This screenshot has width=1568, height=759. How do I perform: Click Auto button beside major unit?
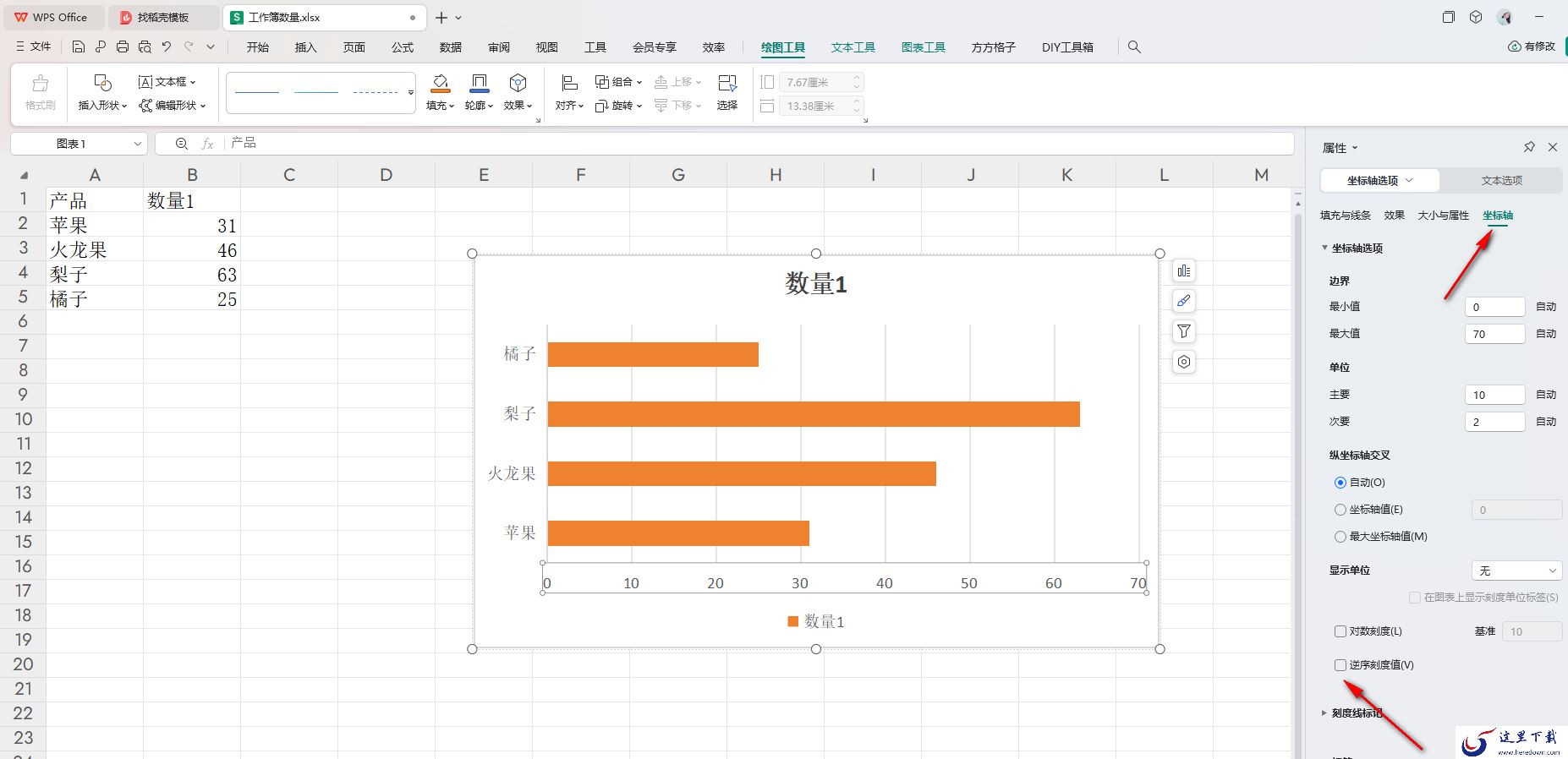point(1546,395)
